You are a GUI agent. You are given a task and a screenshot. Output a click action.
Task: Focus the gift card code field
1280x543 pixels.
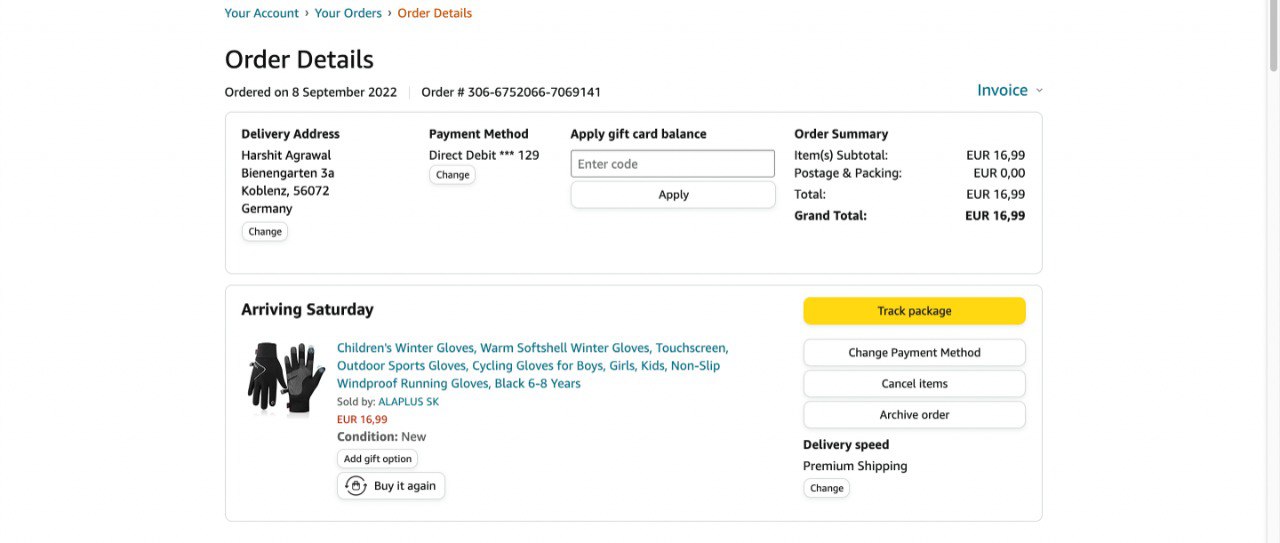click(x=672, y=164)
